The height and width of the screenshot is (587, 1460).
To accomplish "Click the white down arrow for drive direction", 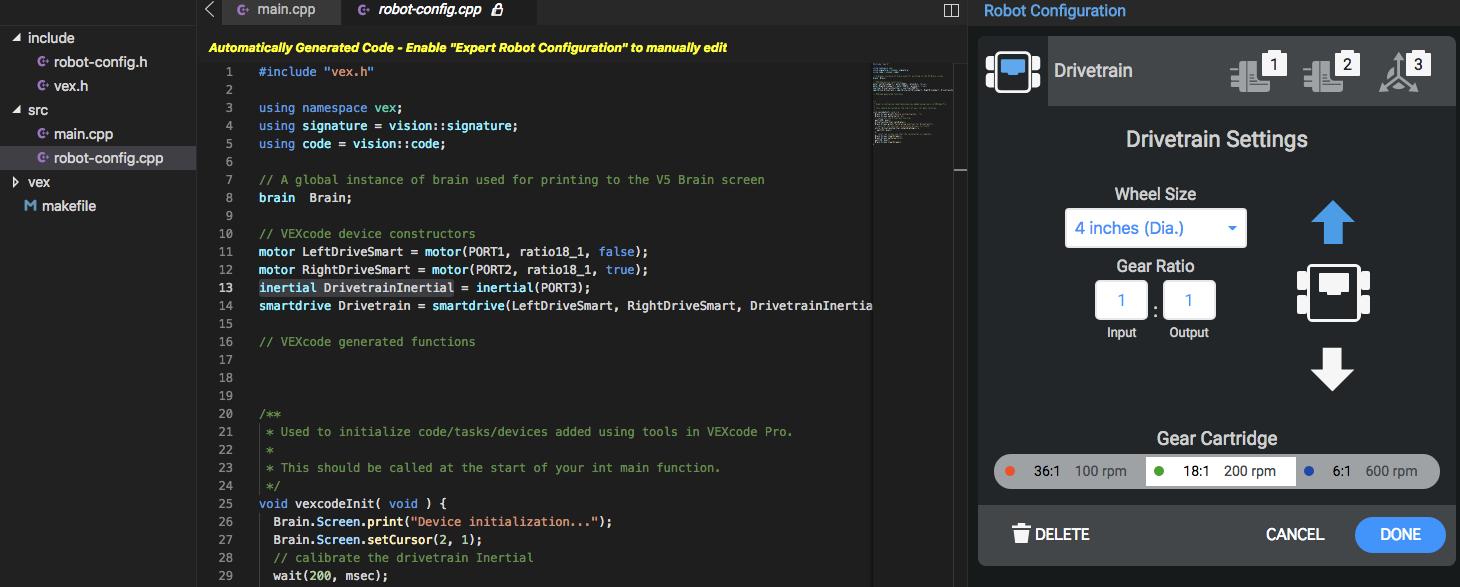I will (1332, 369).
